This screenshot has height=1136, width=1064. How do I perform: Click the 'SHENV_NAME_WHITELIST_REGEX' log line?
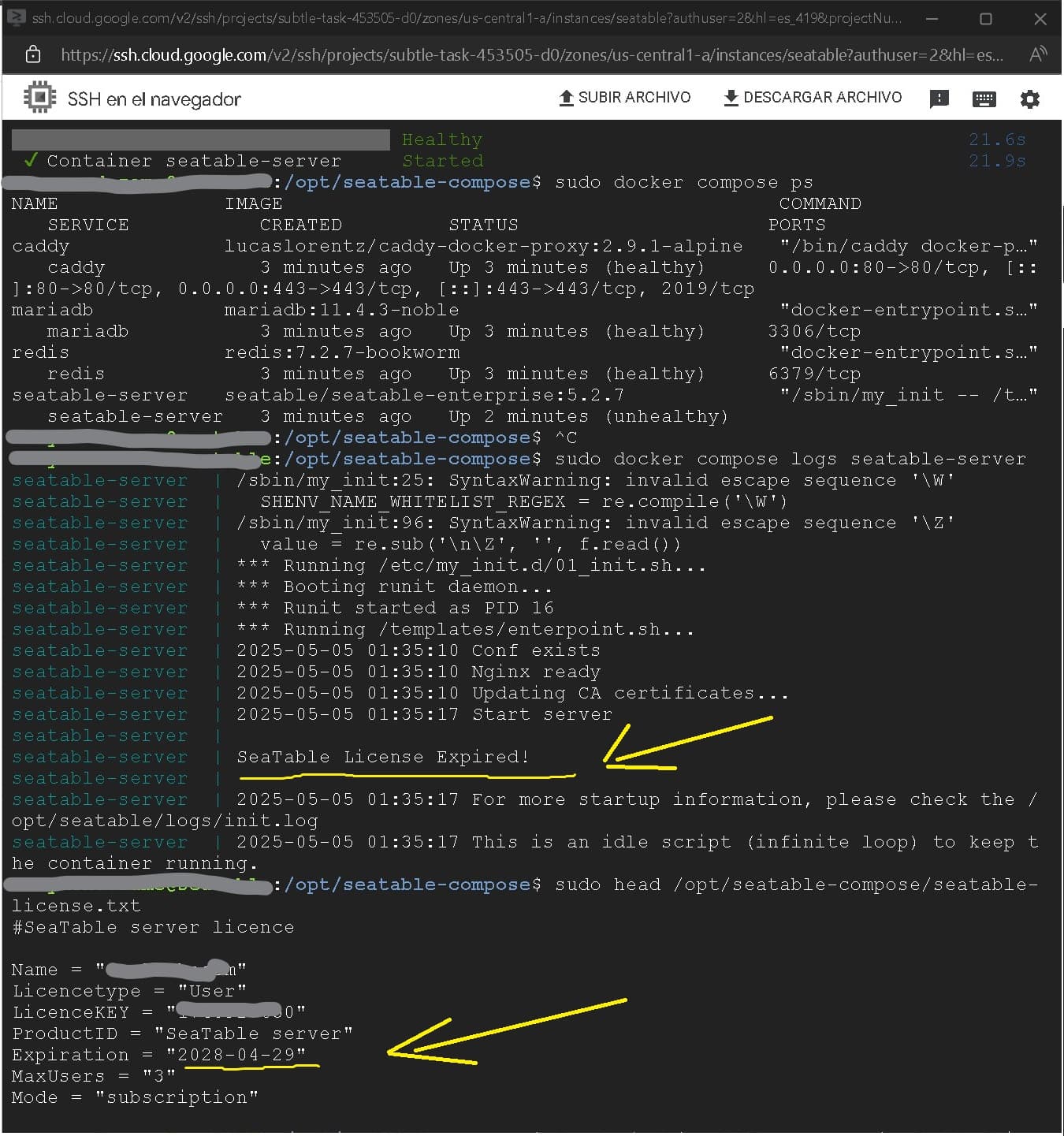click(x=524, y=501)
